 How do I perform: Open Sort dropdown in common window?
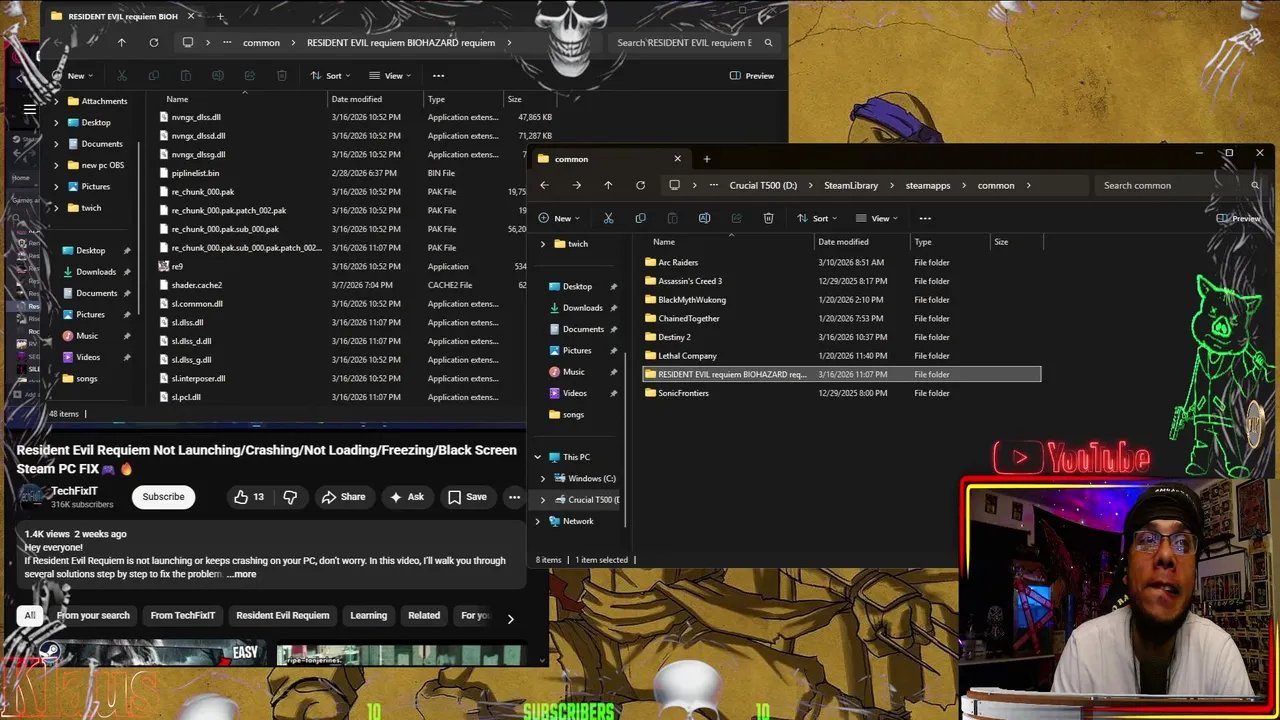[x=819, y=218]
